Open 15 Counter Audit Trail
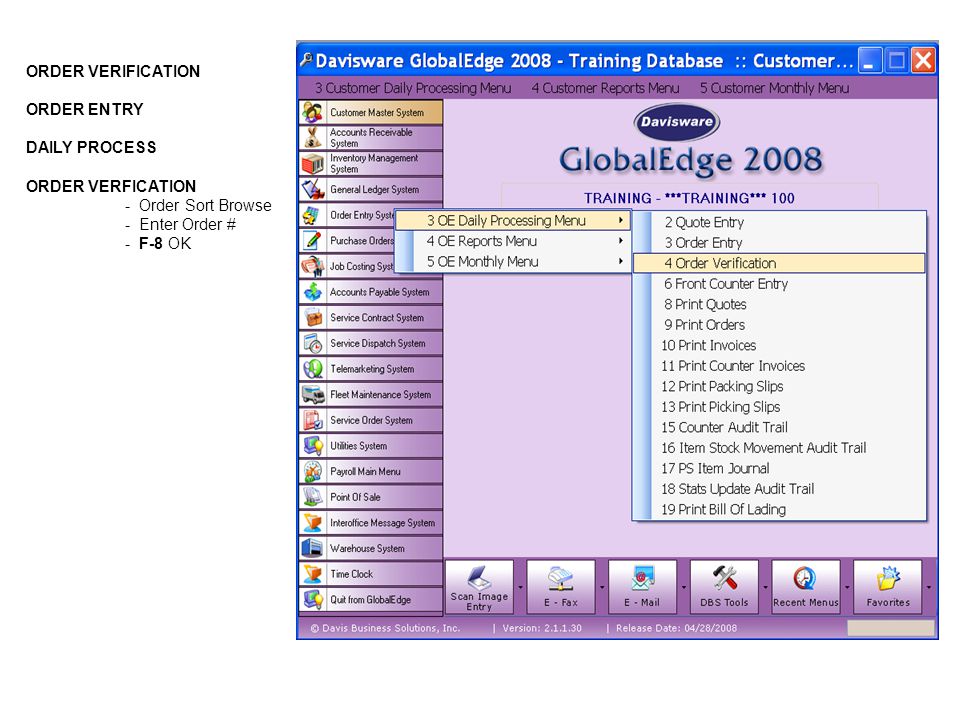 [x=779, y=427]
